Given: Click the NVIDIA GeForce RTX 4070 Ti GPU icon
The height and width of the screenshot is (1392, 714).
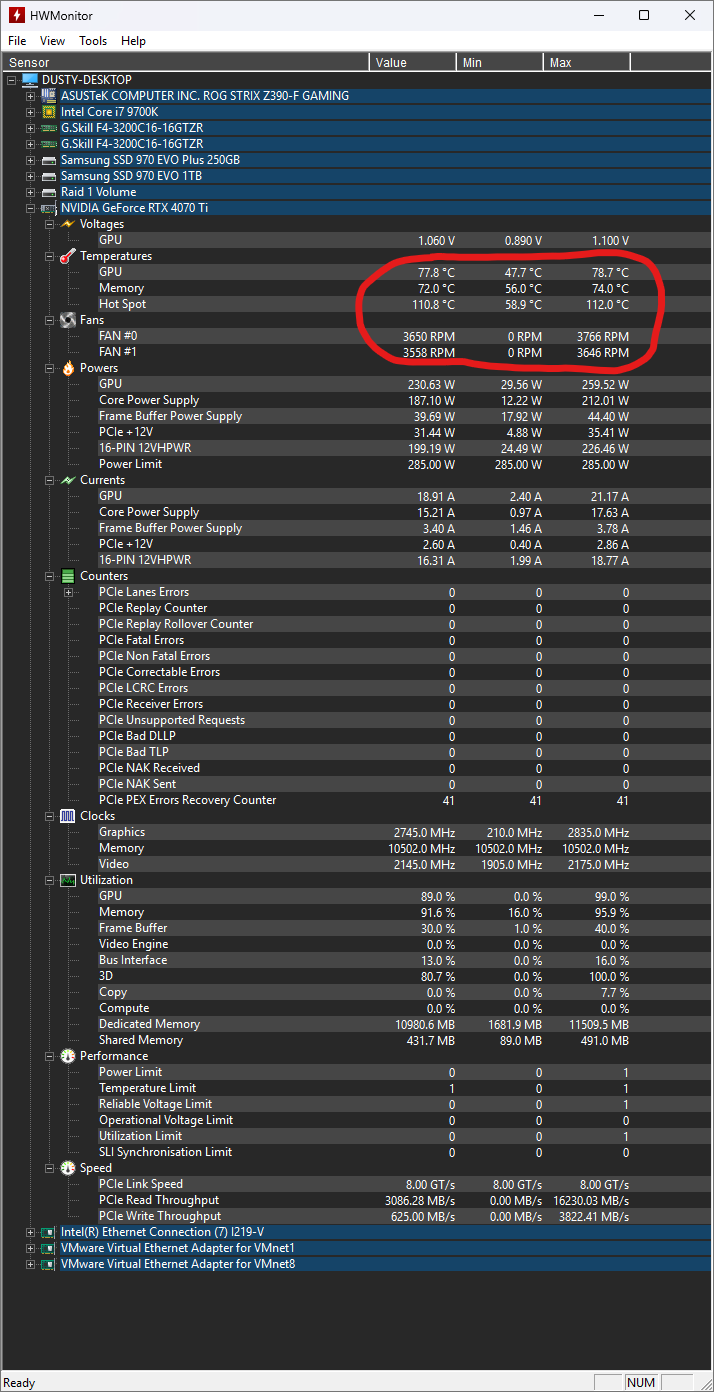Looking at the screenshot, I should pyautogui.click(x=49, y=208).
